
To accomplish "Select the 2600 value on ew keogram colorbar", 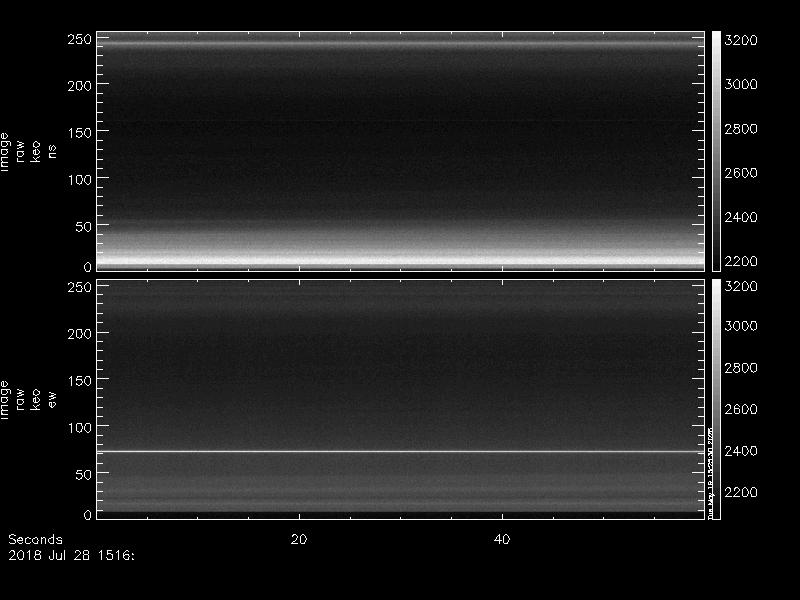I will coord(741,409).
